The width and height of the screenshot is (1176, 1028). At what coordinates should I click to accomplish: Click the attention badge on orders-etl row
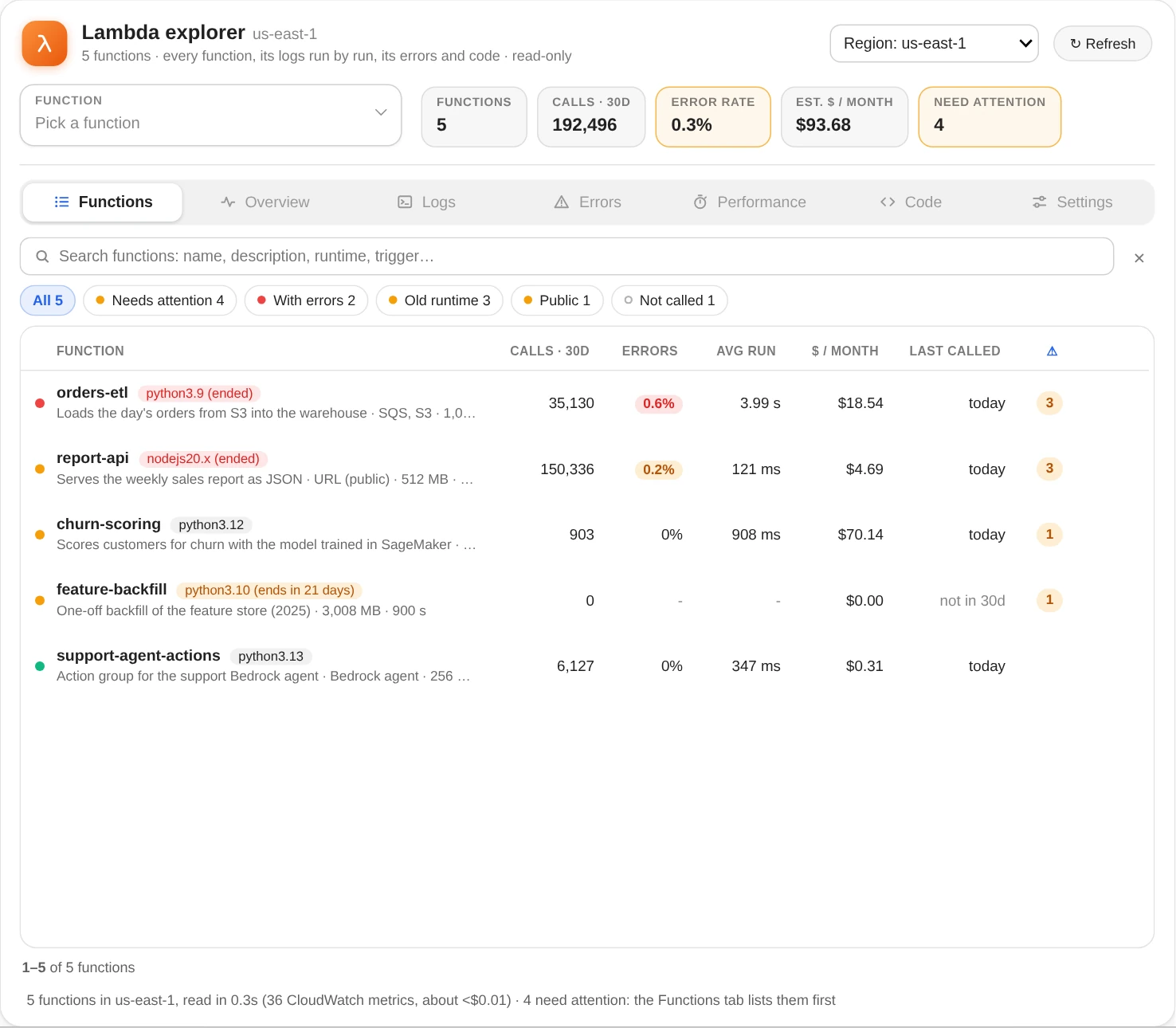point(1049,403)
